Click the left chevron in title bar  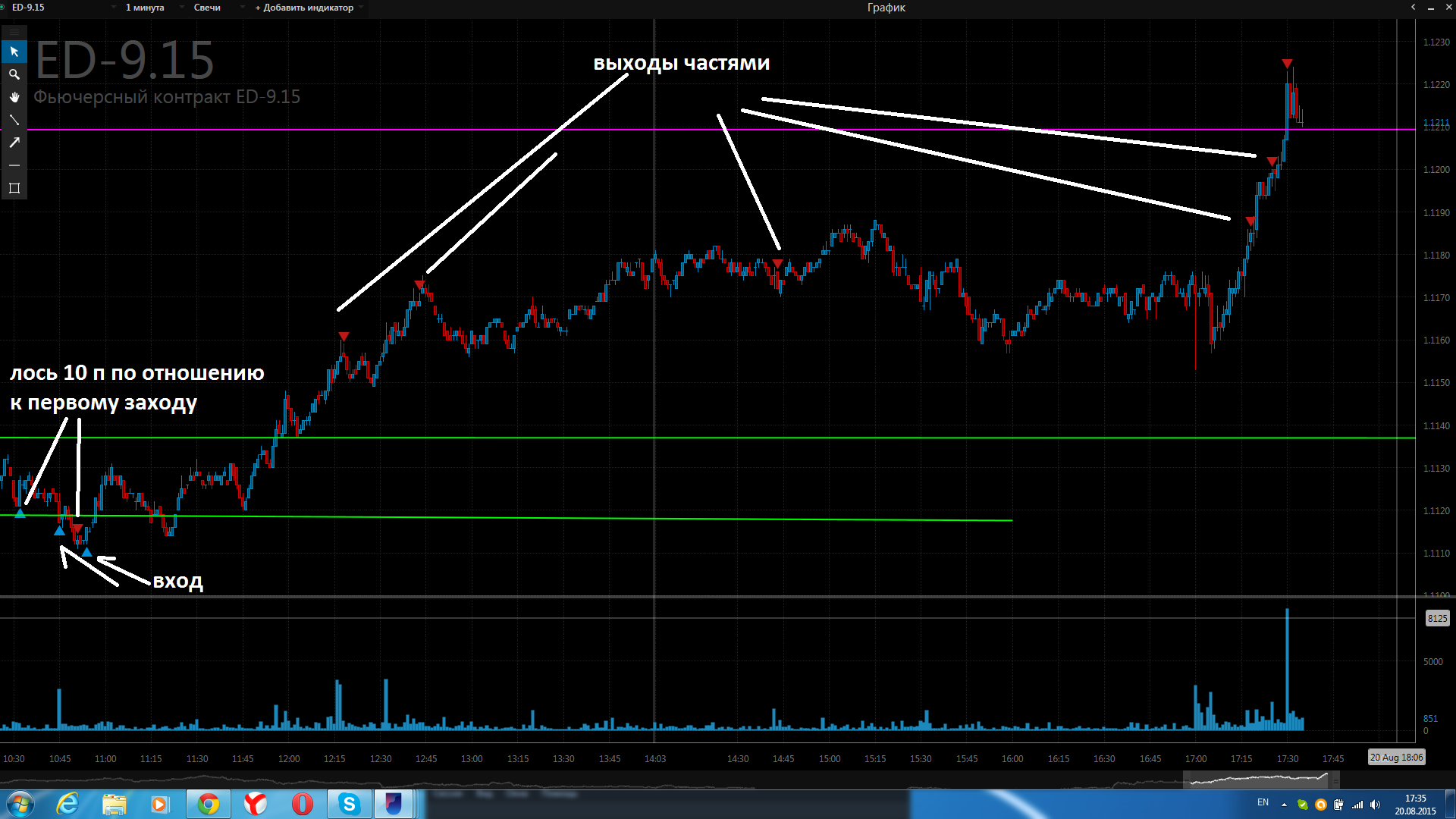click(1413, 8)
